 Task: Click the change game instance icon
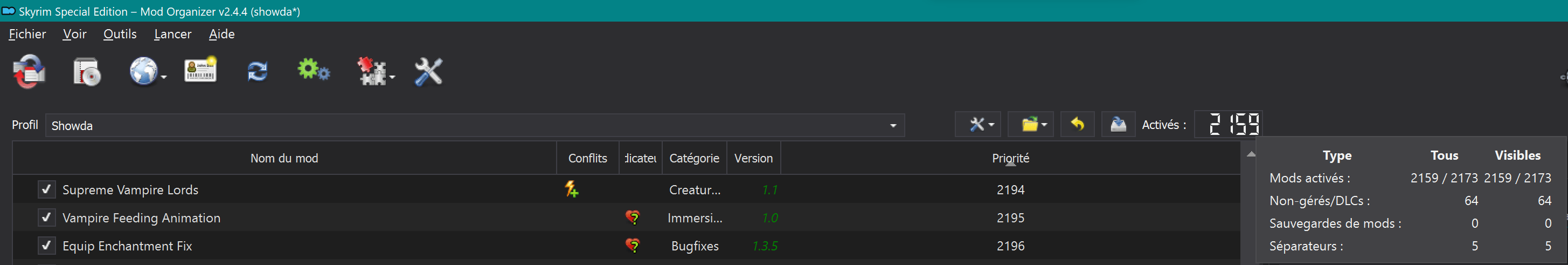point(29,72)
